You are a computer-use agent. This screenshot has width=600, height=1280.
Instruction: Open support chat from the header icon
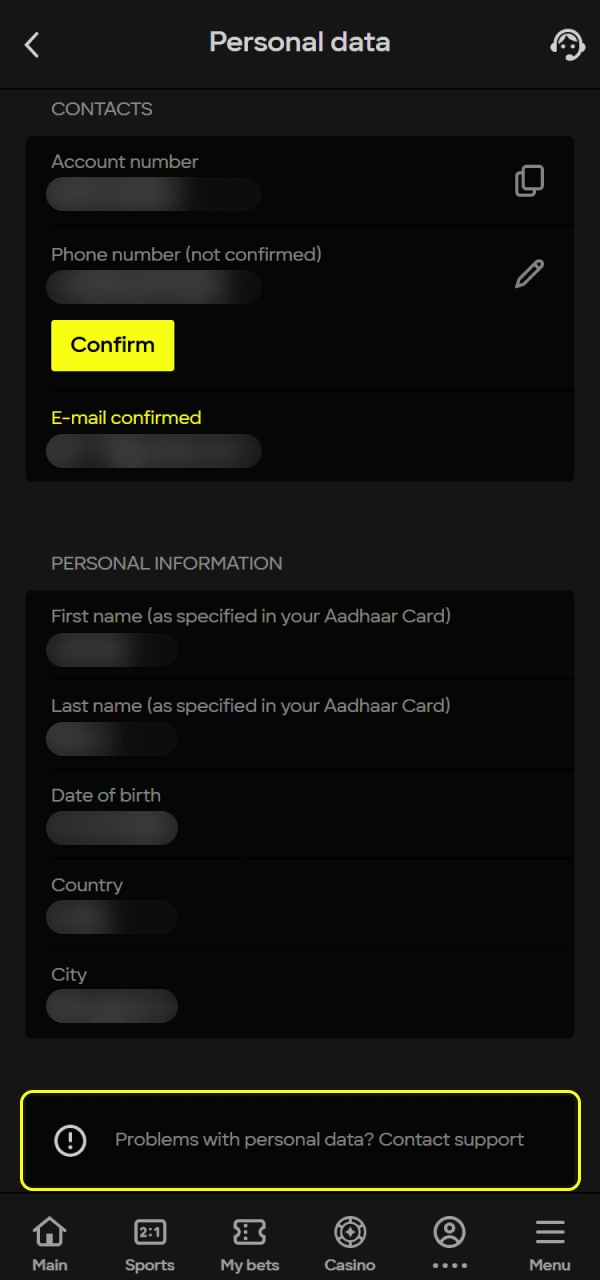coord(567,44)
